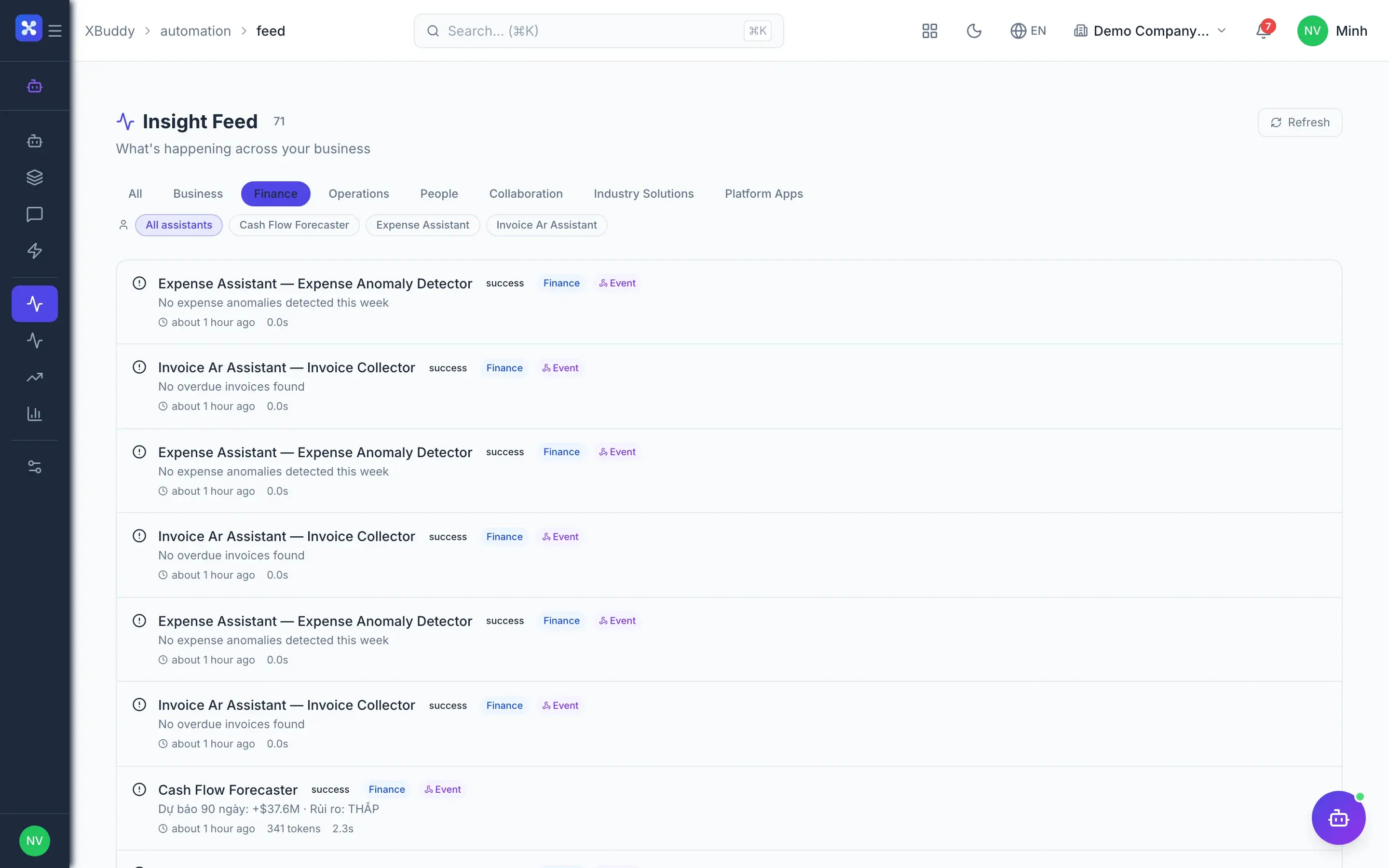The width and height of the screenshot is (1389, 868).
Task: Toggle the sidebar hamburger menu
Action: coord(55,30)
